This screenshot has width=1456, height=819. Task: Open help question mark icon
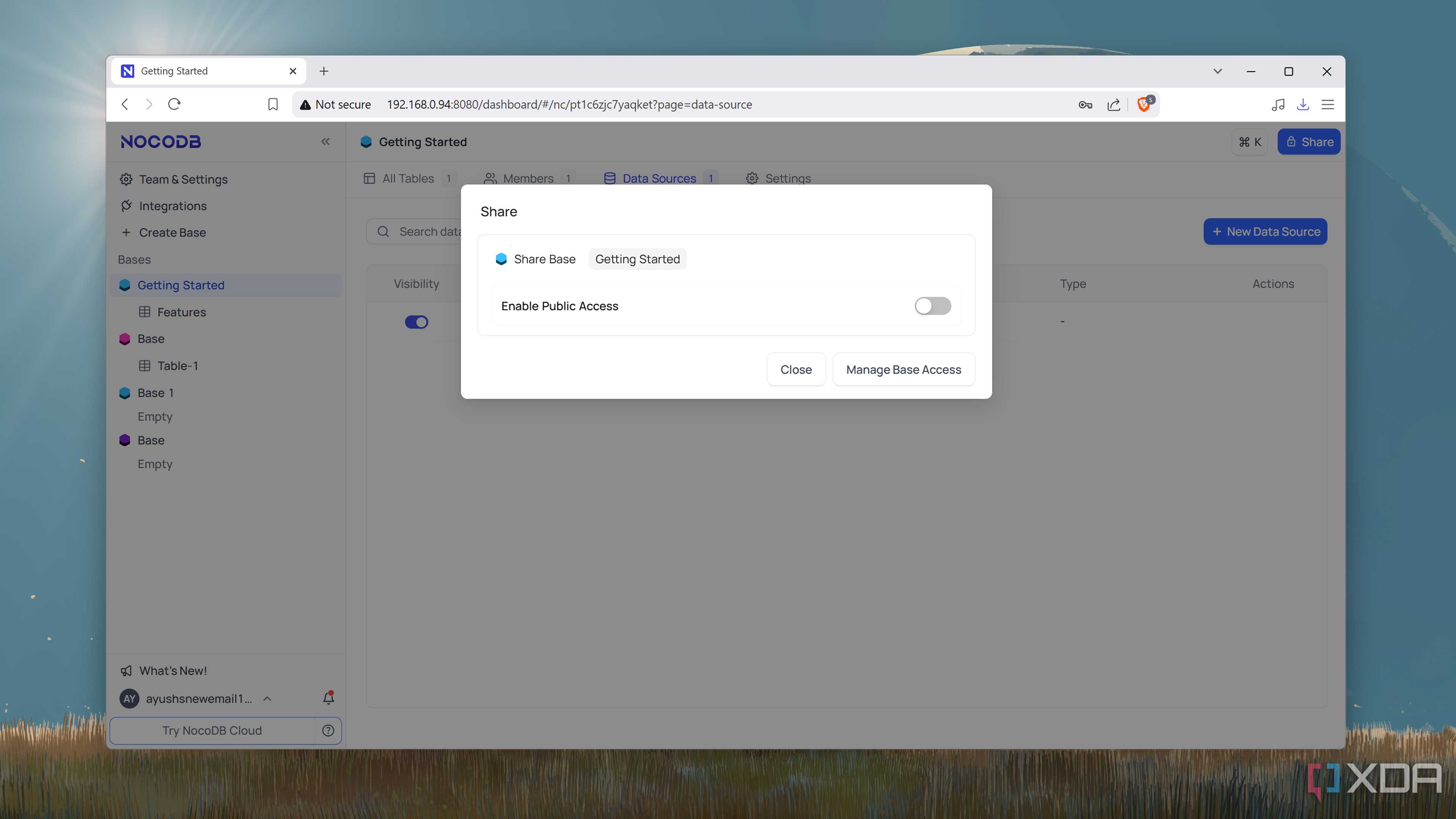328,730
